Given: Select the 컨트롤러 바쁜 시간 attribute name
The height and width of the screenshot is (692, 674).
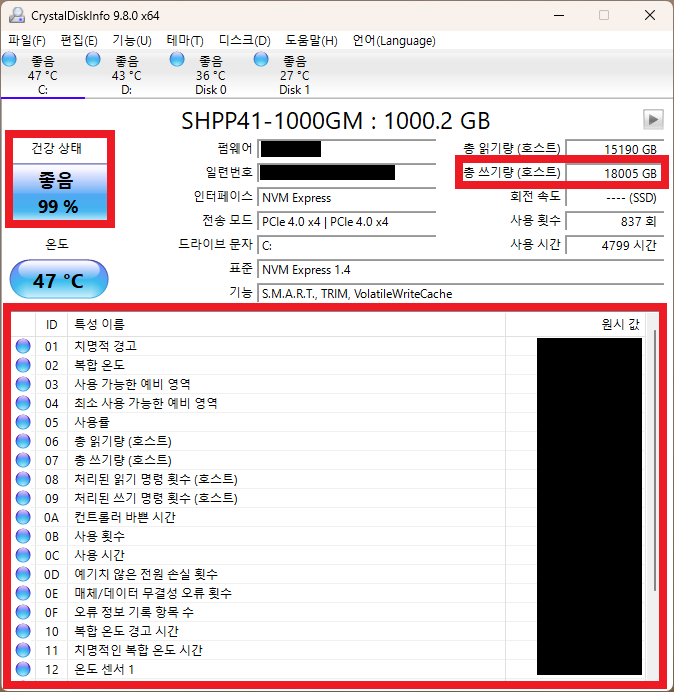Looking at the screenshot, I should click(125, 517).
